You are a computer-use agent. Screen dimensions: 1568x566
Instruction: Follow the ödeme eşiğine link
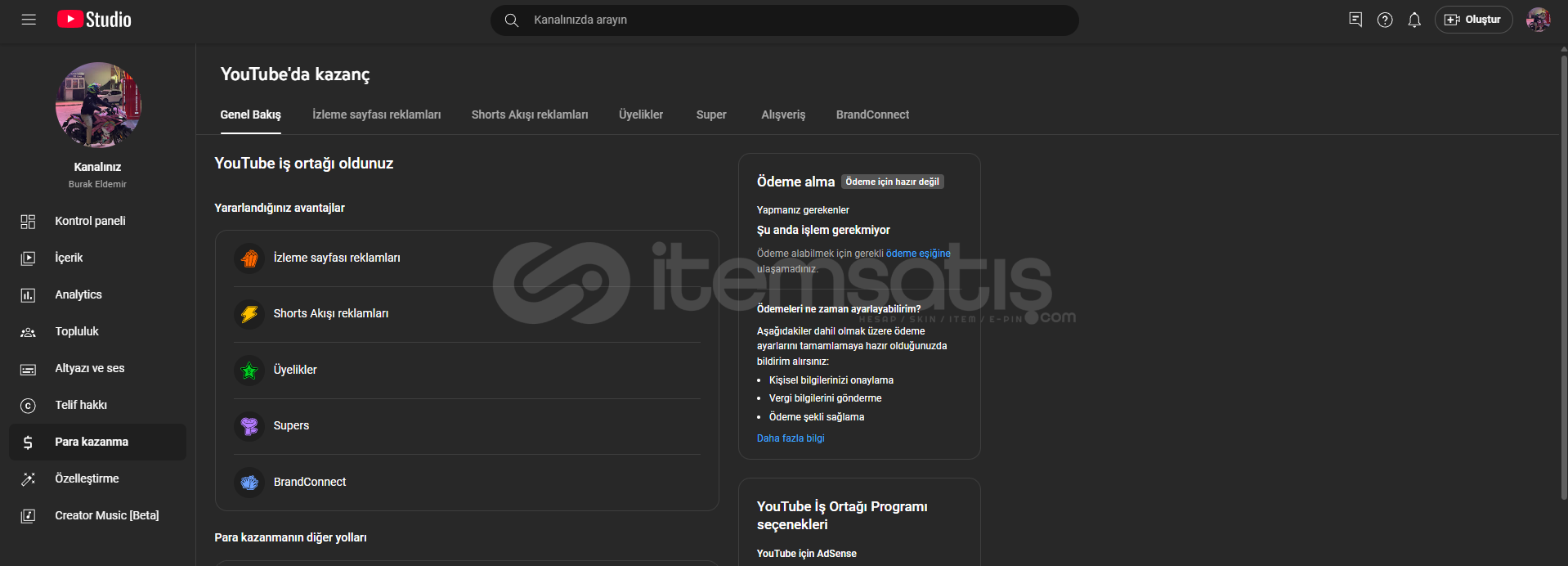[918, 254]
